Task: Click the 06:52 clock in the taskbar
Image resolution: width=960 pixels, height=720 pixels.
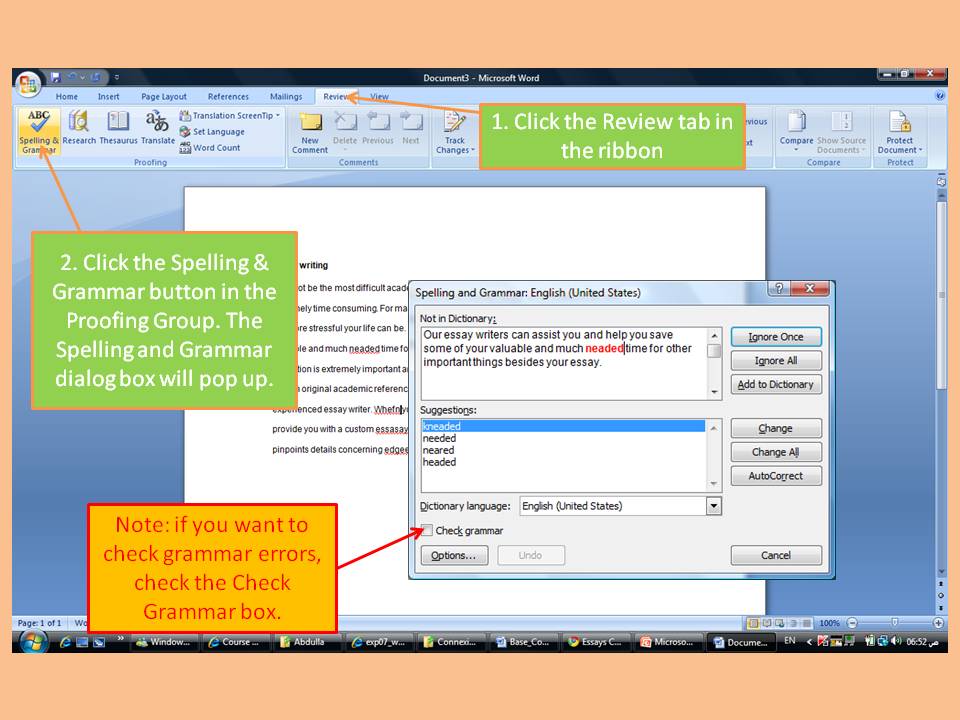Action: point(923,642)
